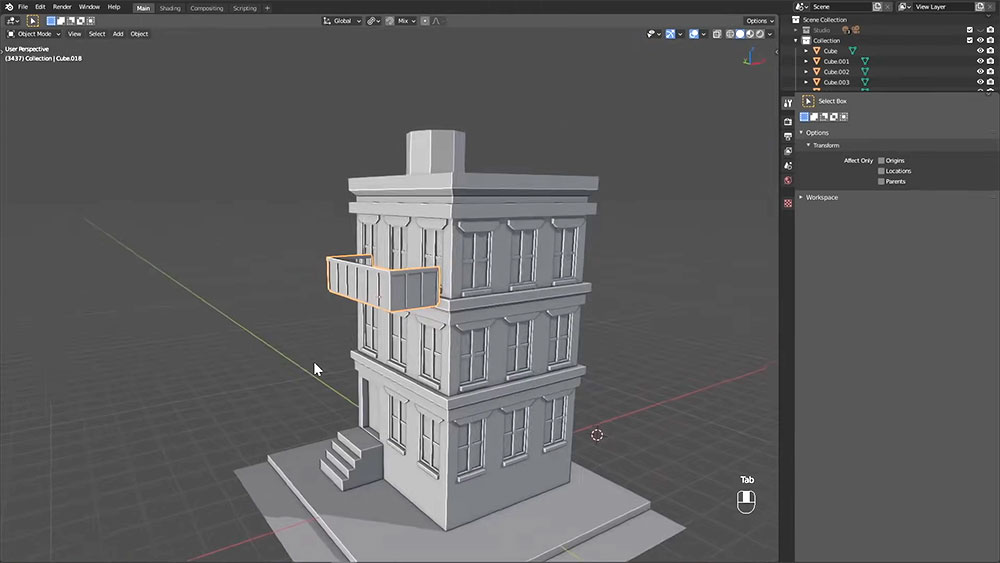1000x563 pixels.
Task: Switch to solid shading
Action: click(740, 34)
